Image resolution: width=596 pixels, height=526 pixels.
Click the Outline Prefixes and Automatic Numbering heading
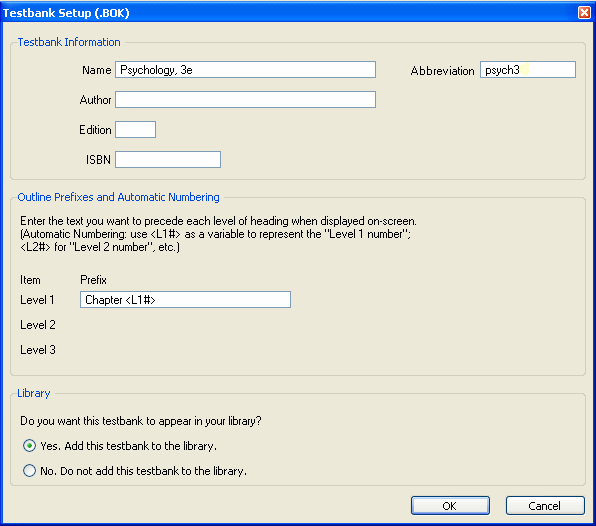click(118, 197)
